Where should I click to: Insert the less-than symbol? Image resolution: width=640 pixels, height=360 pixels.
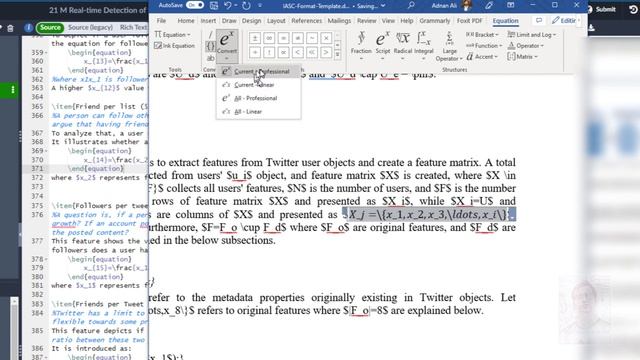pos(298,52)
